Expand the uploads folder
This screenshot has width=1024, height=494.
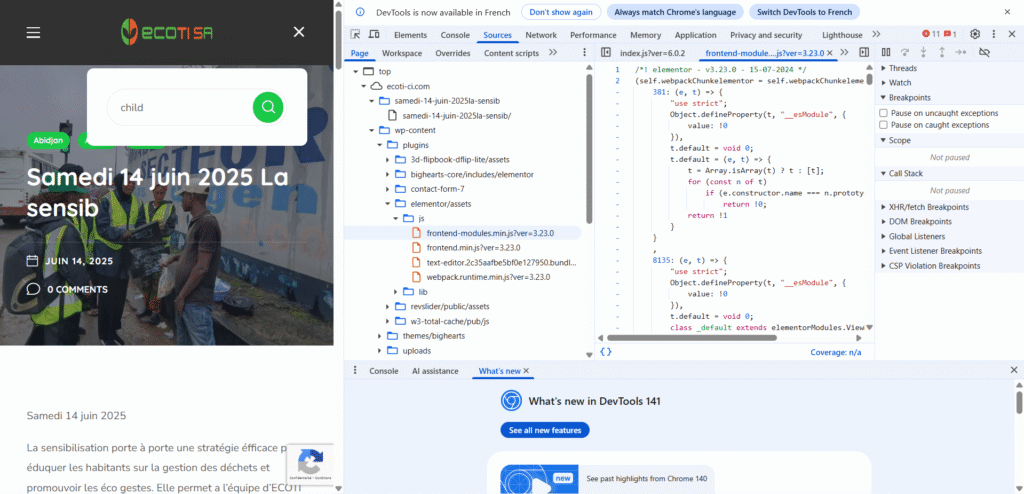coord(417,351)
